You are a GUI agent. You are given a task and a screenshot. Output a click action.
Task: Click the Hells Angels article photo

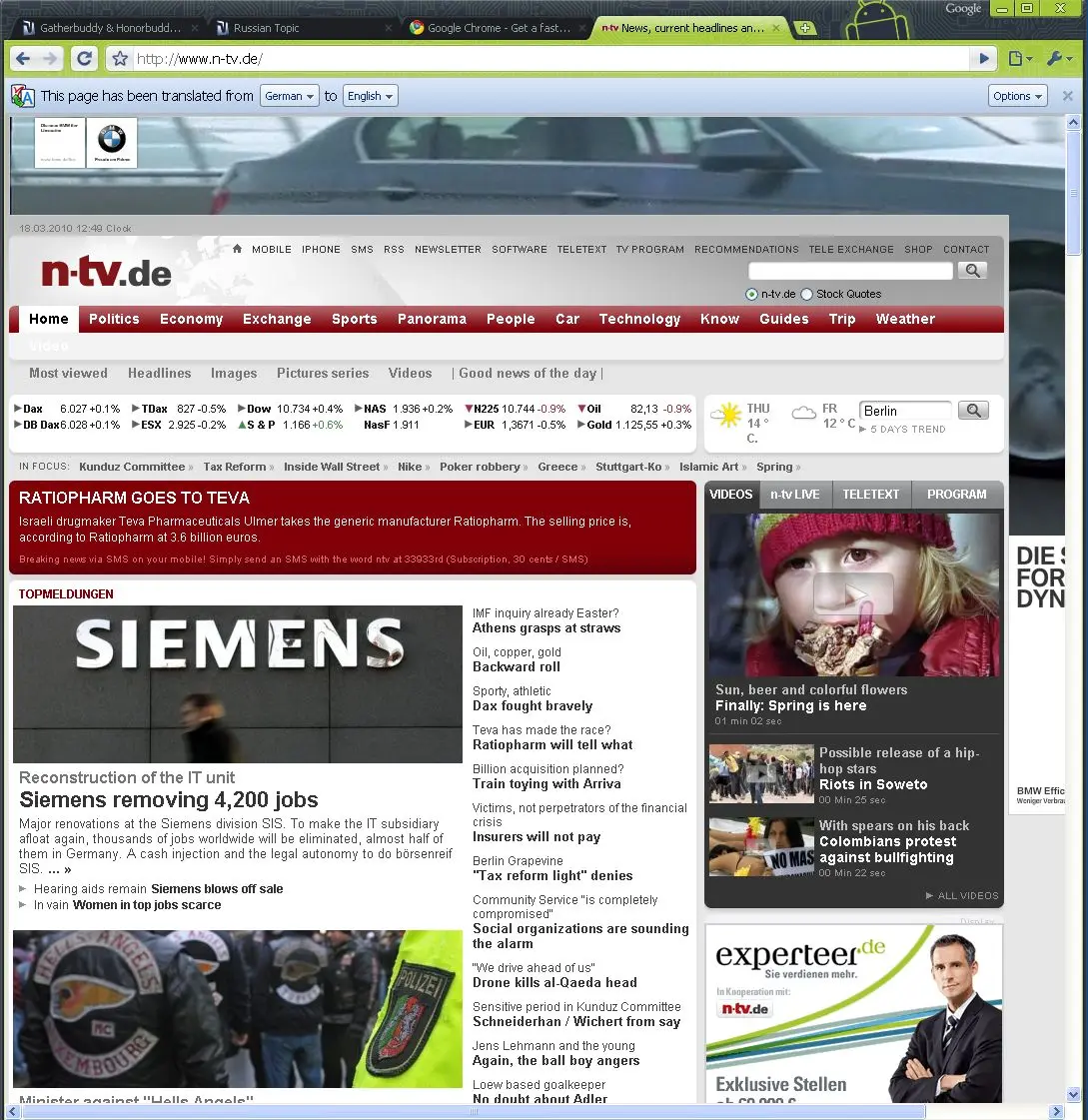click(x=237, y=1008)
